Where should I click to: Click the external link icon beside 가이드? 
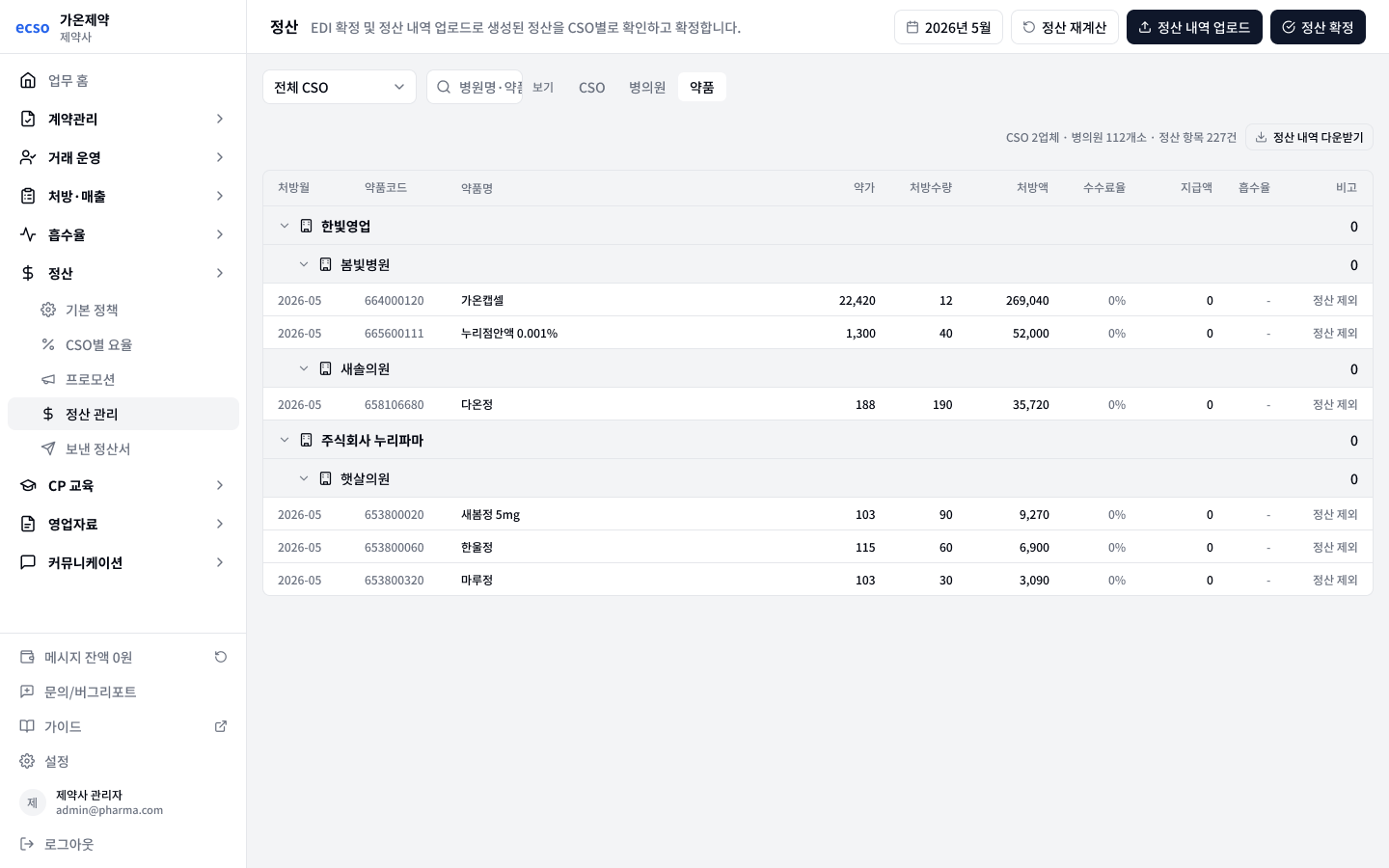click(221, 726)
